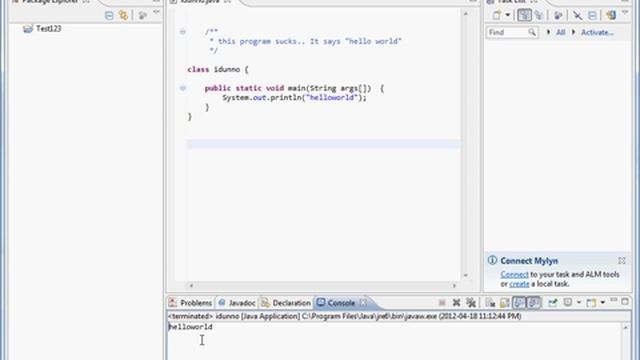Open Package Explorer view menu
Image resolution: width=640 pixels, height=360 pixels.
click(x=156, y=13)
